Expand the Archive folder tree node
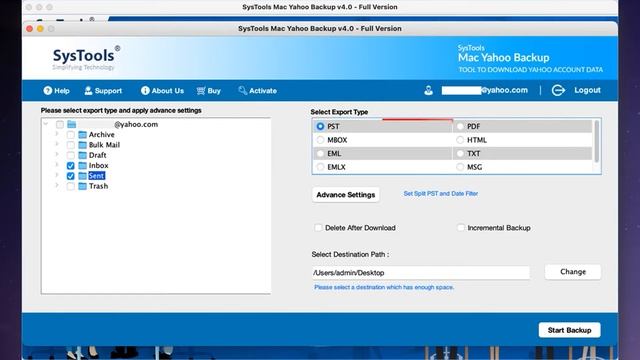The height and width of the screenshot is (360, 640). (x=57, y=133)
